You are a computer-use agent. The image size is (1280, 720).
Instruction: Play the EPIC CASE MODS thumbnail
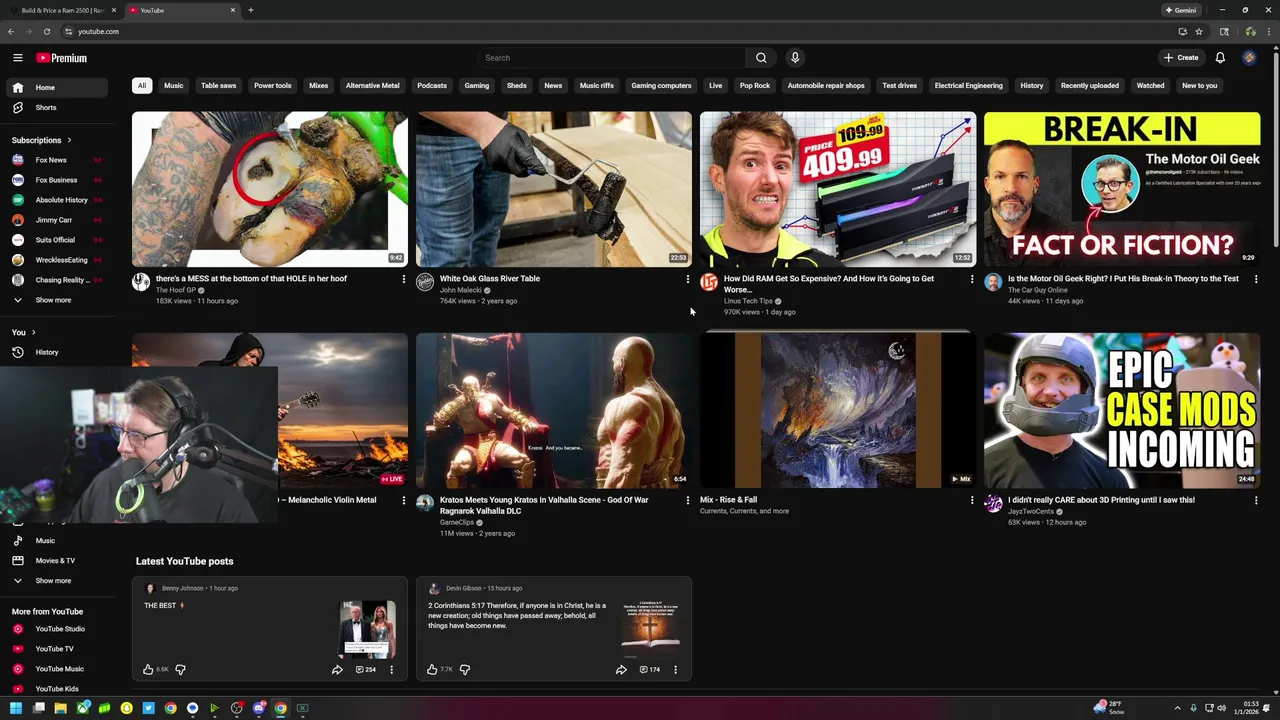pyautogui.click(x=1122, y=410)
